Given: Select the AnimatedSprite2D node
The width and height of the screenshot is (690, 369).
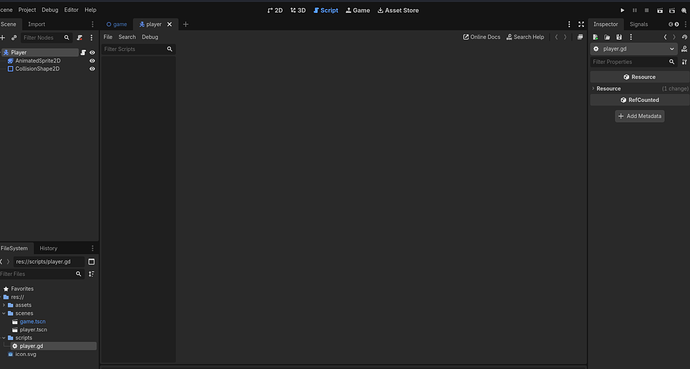Looking at the screenshot, I should (38, 61).
